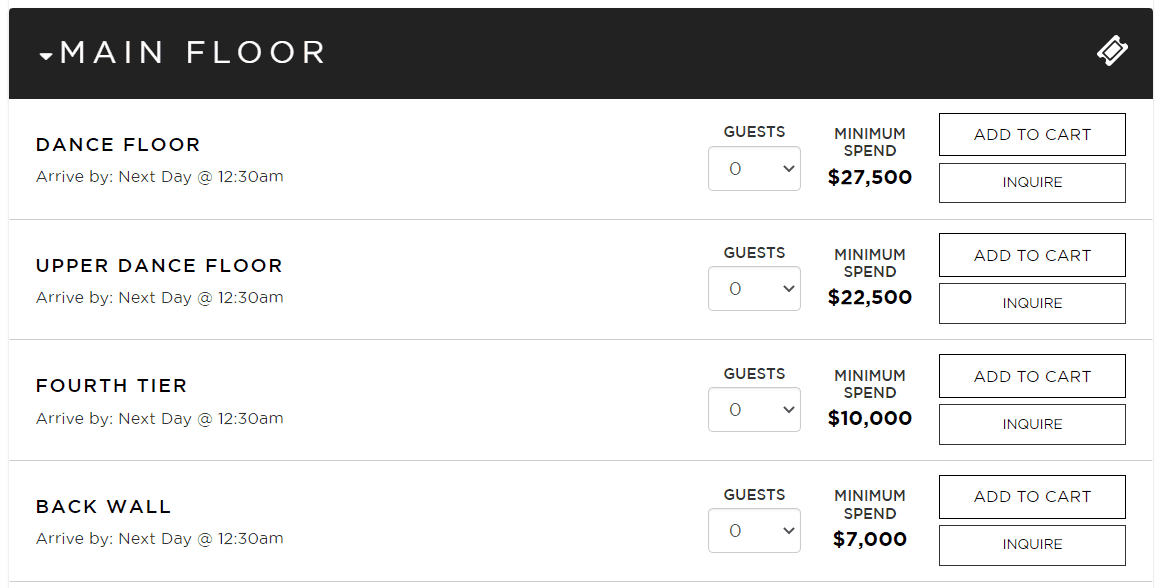Add Fourth Tier to cart
Screen dimensions: 1163x588
[x=1031, y=376]
